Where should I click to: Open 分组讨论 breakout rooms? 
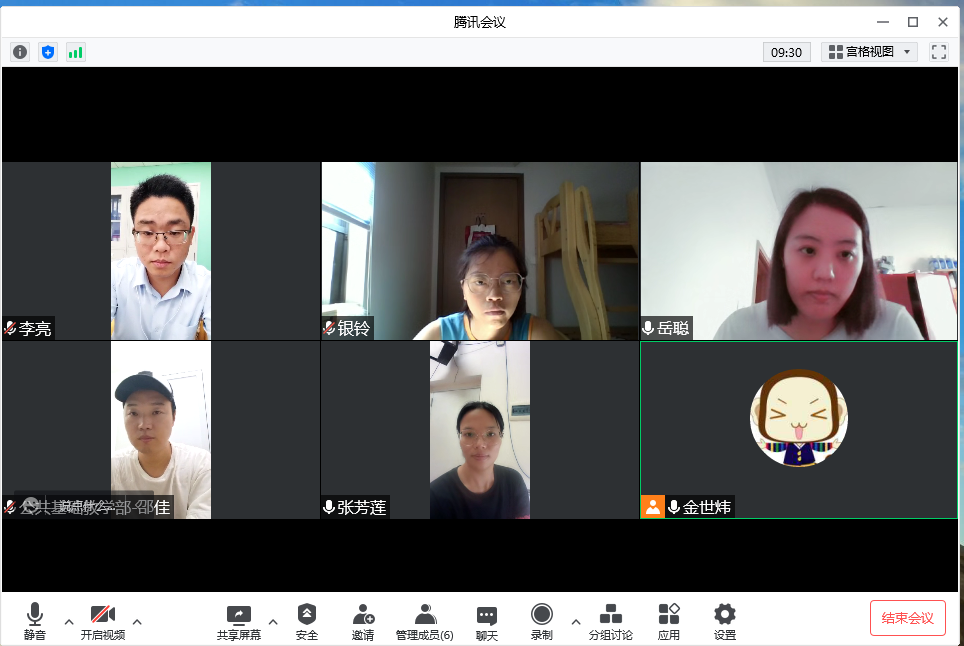coord(610,621)
